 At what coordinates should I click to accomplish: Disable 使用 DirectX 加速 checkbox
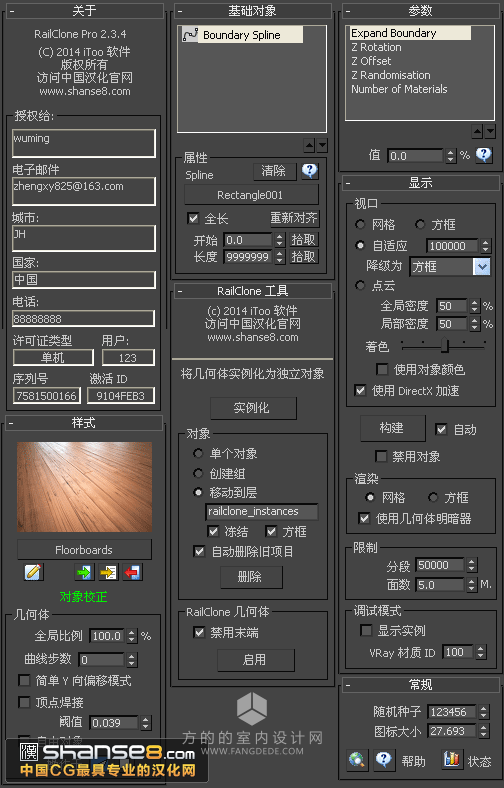pyautogui.click(x=360, y=390)
